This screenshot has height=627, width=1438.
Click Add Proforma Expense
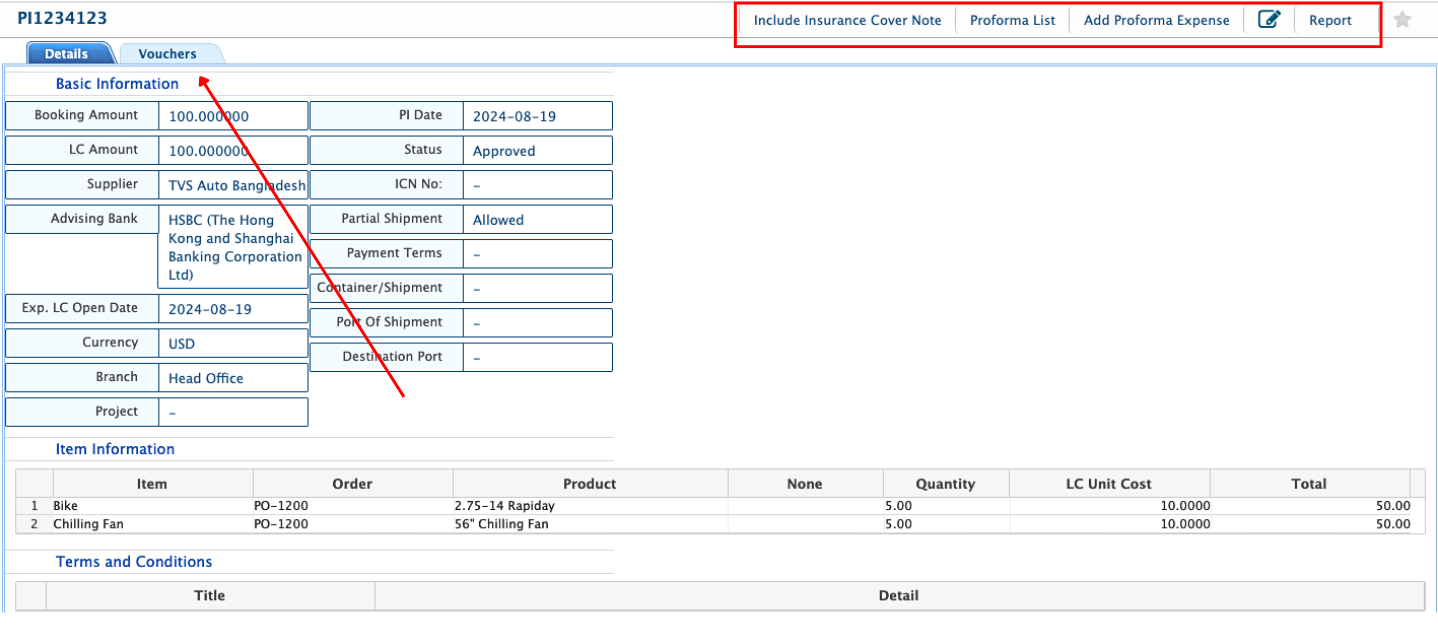coord(1156,20)
